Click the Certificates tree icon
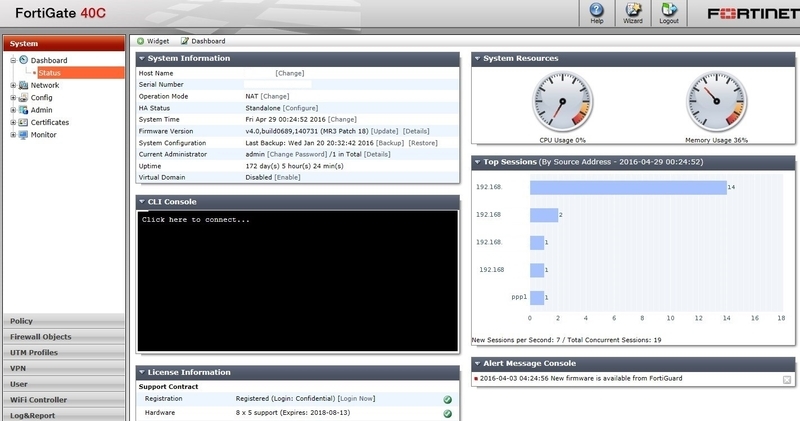Screen dimensions: 800x421 23,122
